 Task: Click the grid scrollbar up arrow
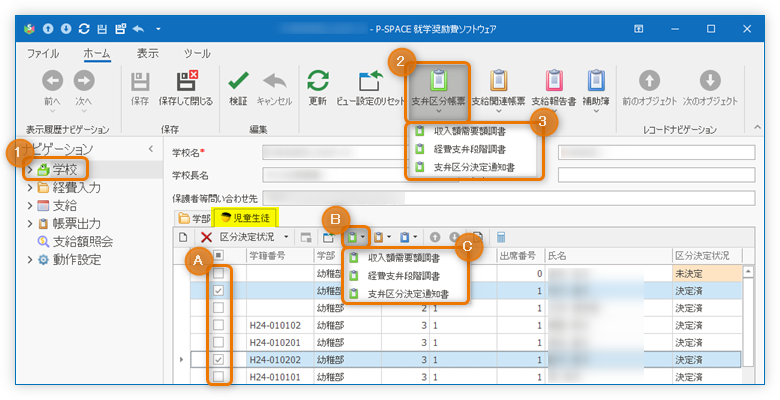coord(748,271)
